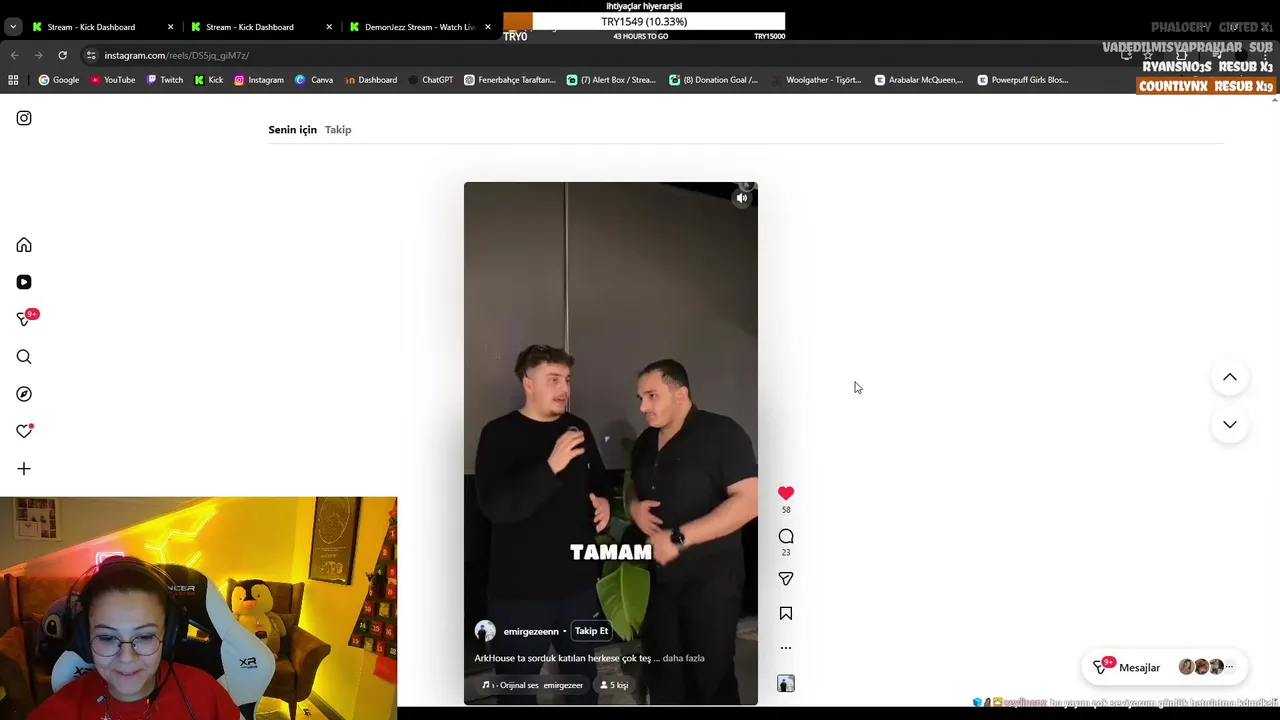Image resolution: width=1280 pixels, height=720 pixels.
Task: Click the page scrollbar up arrow
Action: (x=1273, y=100)
